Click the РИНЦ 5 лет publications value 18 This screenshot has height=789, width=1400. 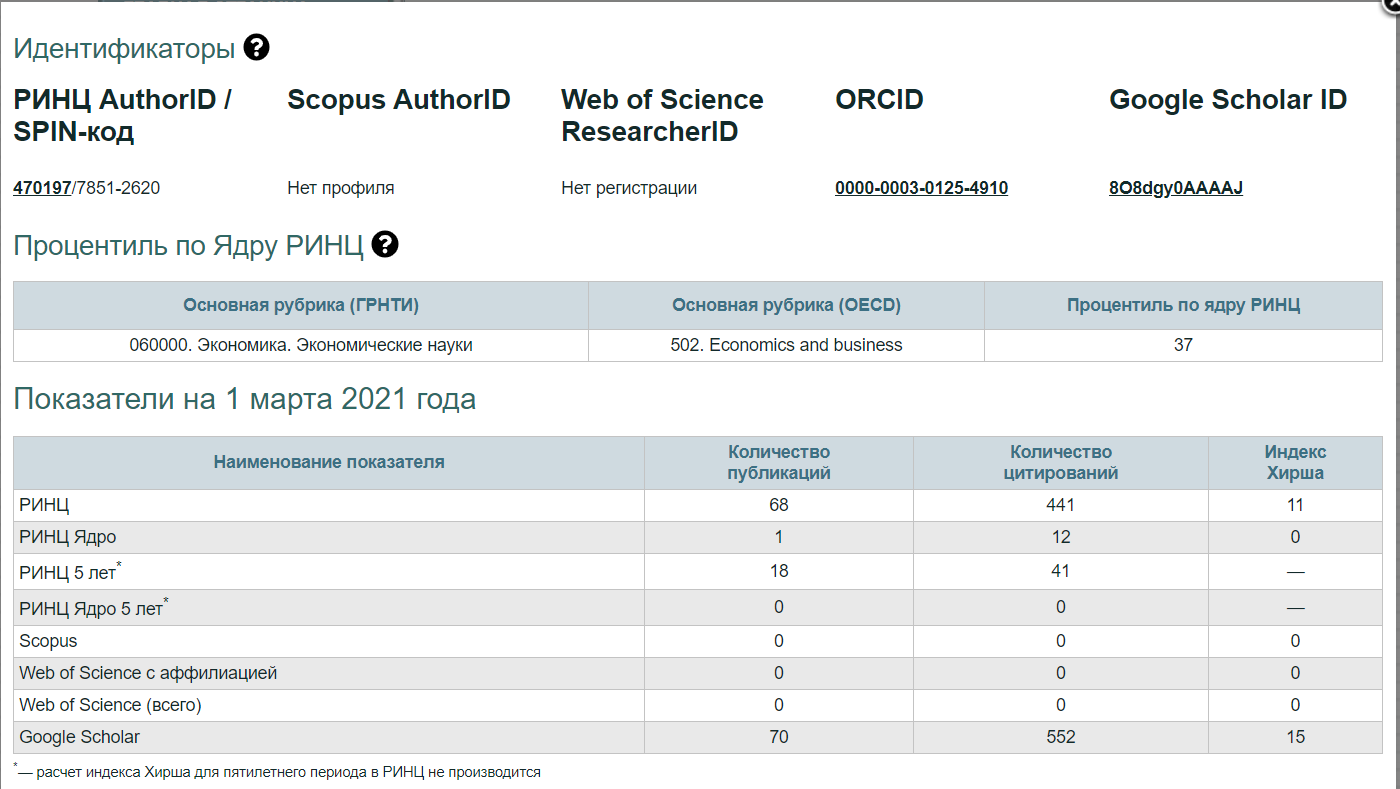[x=779, y=572]
